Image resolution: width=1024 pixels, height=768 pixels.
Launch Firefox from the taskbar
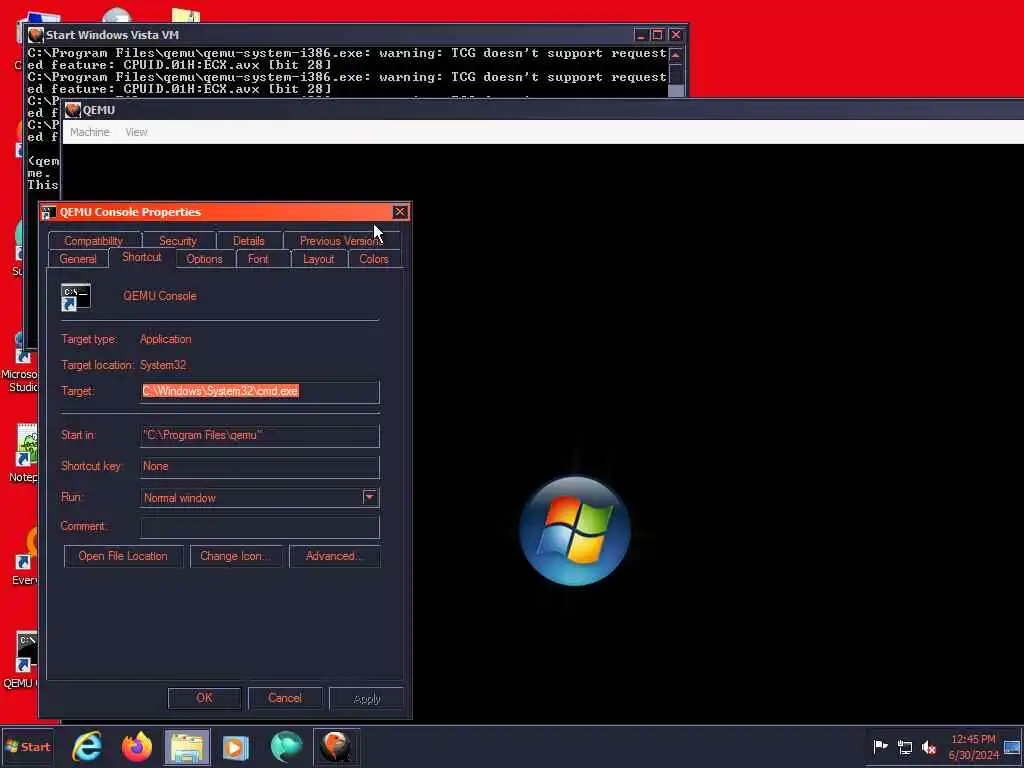[136, 746]
